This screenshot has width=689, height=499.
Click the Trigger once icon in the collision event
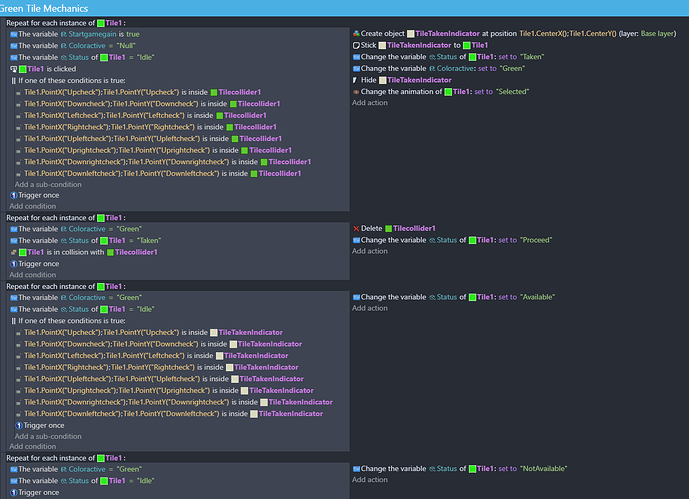pos(14,264)
